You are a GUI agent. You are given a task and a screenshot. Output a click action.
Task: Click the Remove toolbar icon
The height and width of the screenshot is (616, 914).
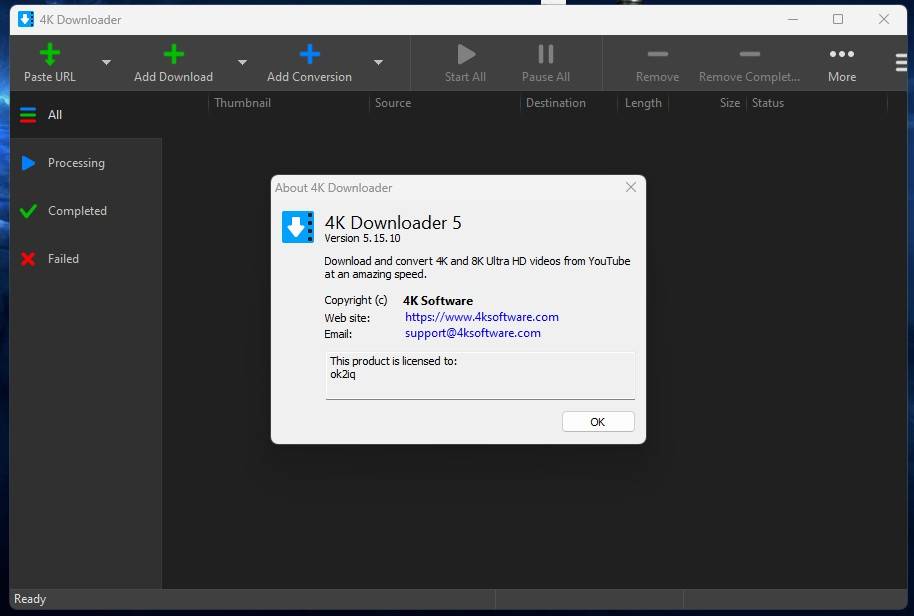[x=658, y=54]
